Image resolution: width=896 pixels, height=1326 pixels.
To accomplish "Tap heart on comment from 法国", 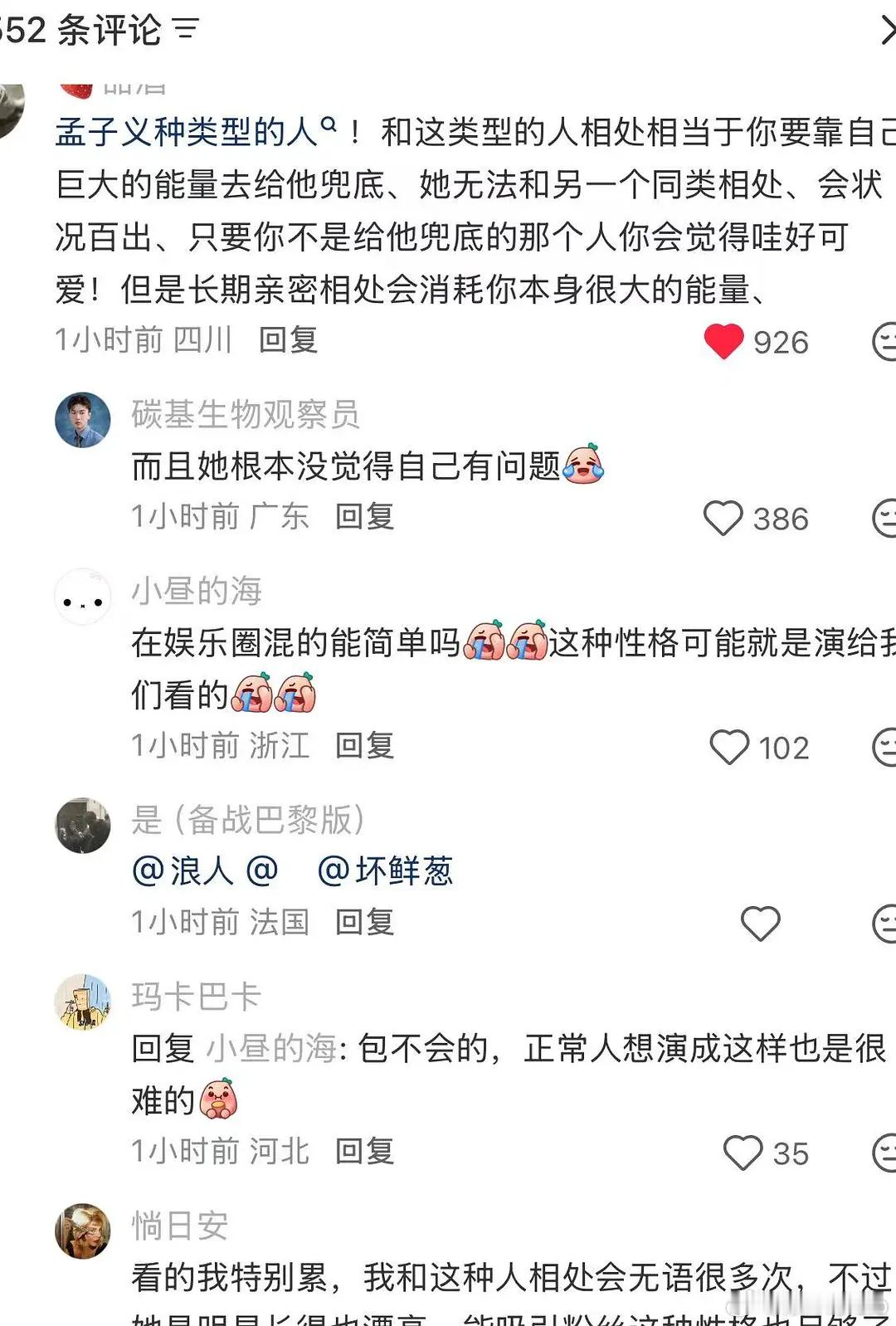I will click(x=760, y=924).
